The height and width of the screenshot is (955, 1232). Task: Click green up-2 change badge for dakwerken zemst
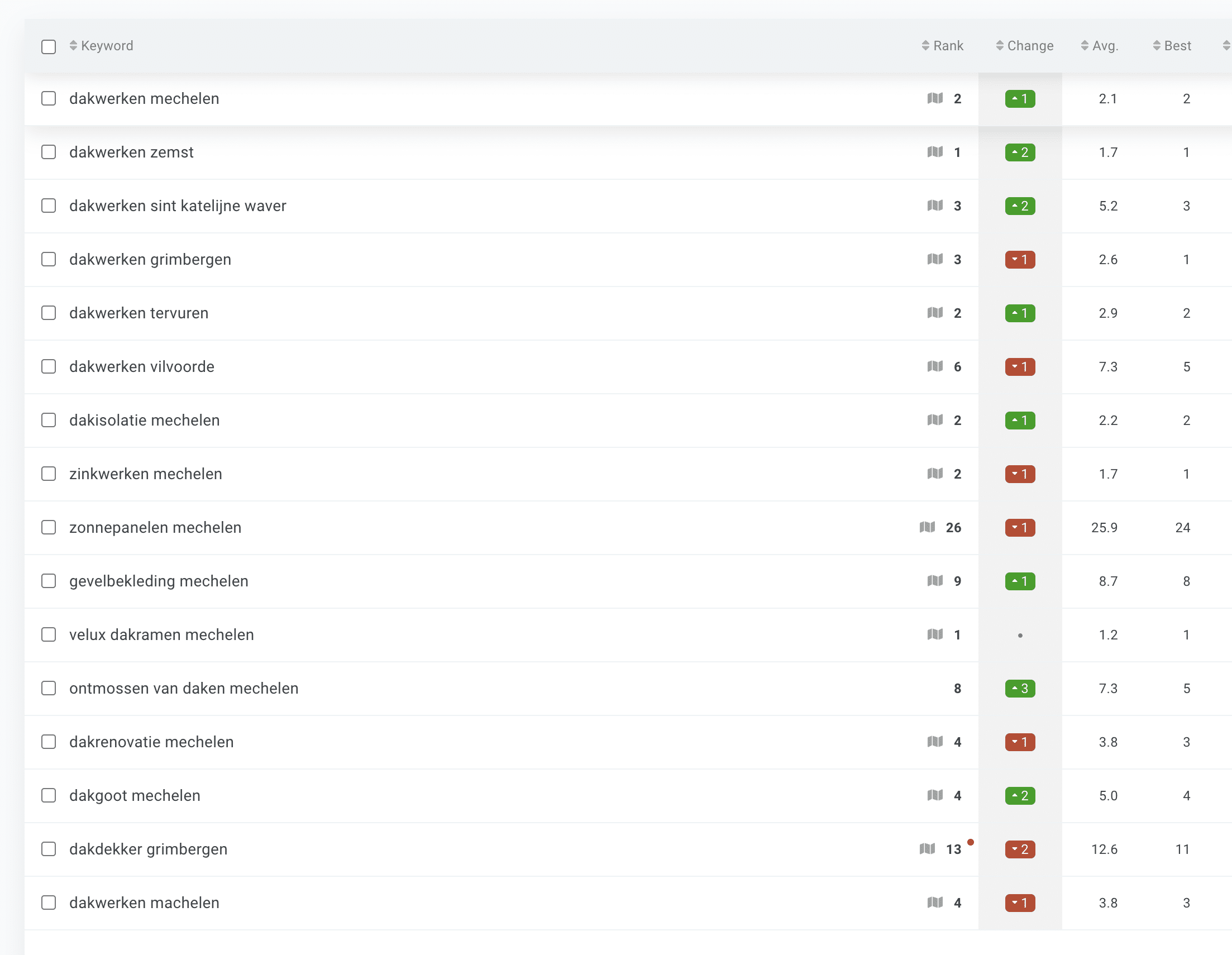[1020, 152]
